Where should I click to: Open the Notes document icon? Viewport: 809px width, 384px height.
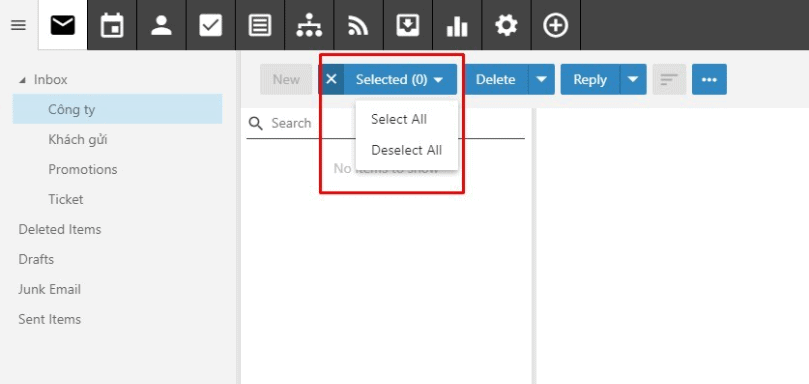pyautogui.click(x=260, y=25)
